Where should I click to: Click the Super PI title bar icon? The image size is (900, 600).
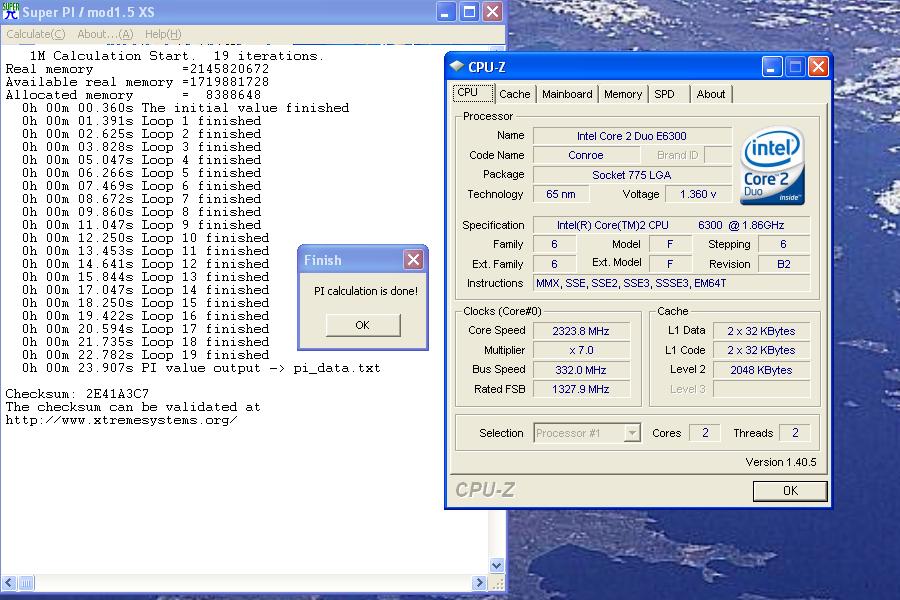coord(10,11)
